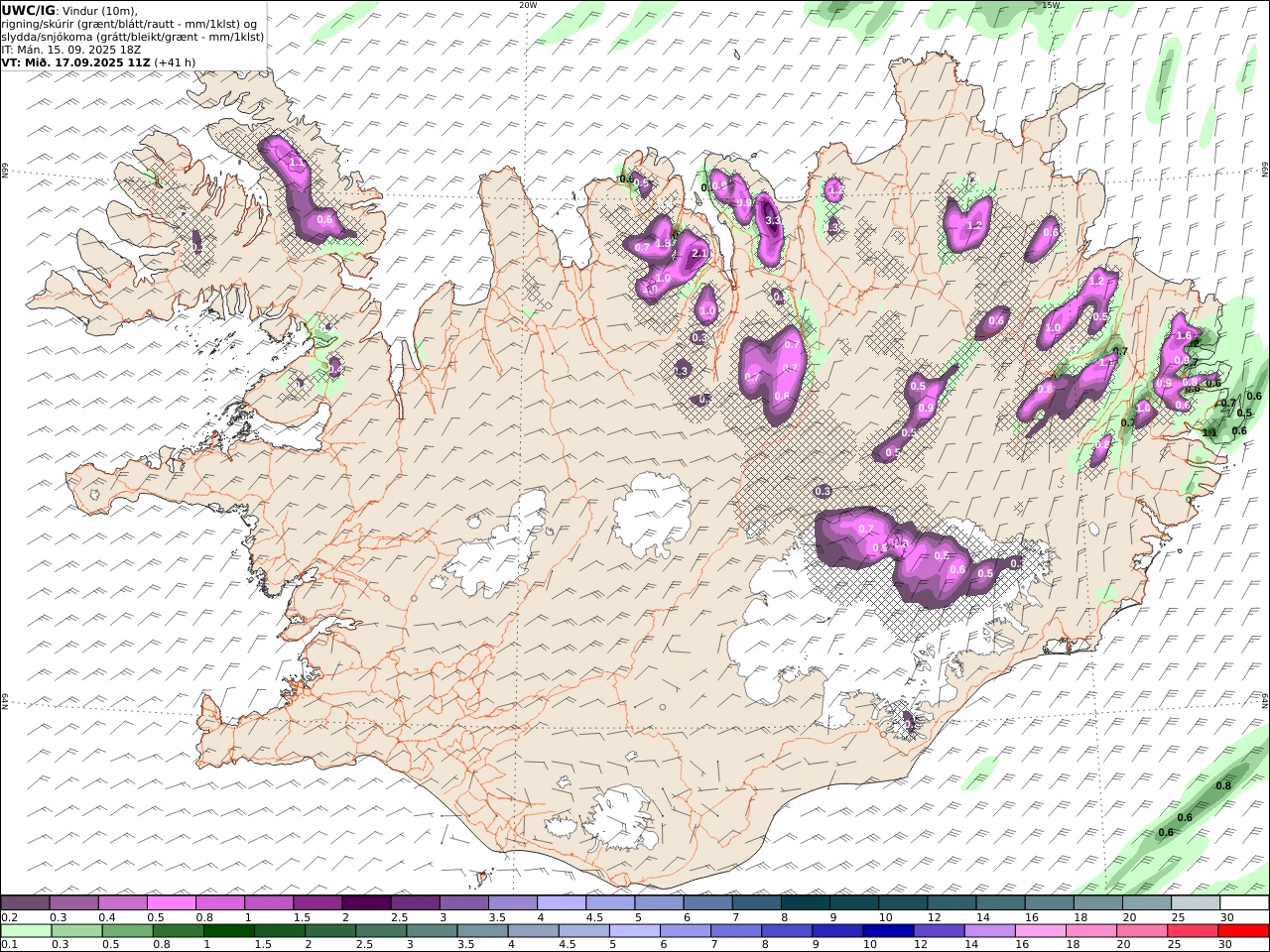This screenshot has height=952, width=1270.
Task: Pick the white 30+ upper legend swatch
Action: 1244,903
